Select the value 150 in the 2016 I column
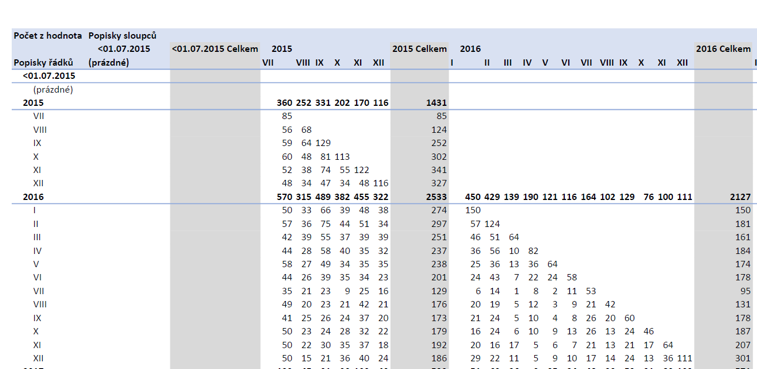This screenshot has width=757, height=369. (x=473, y=211)
